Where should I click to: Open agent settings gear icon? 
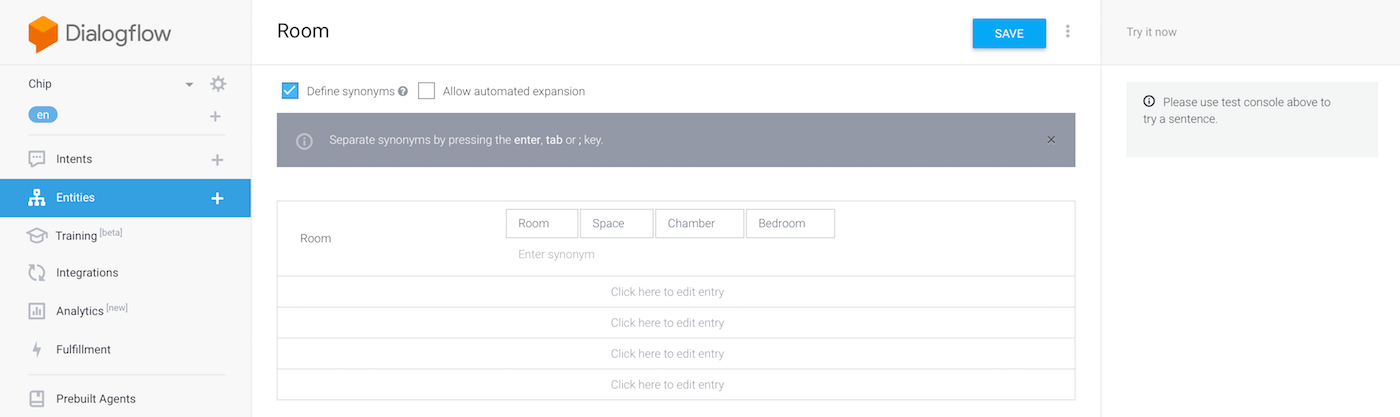pyautogui.click(x=218, y=84)
